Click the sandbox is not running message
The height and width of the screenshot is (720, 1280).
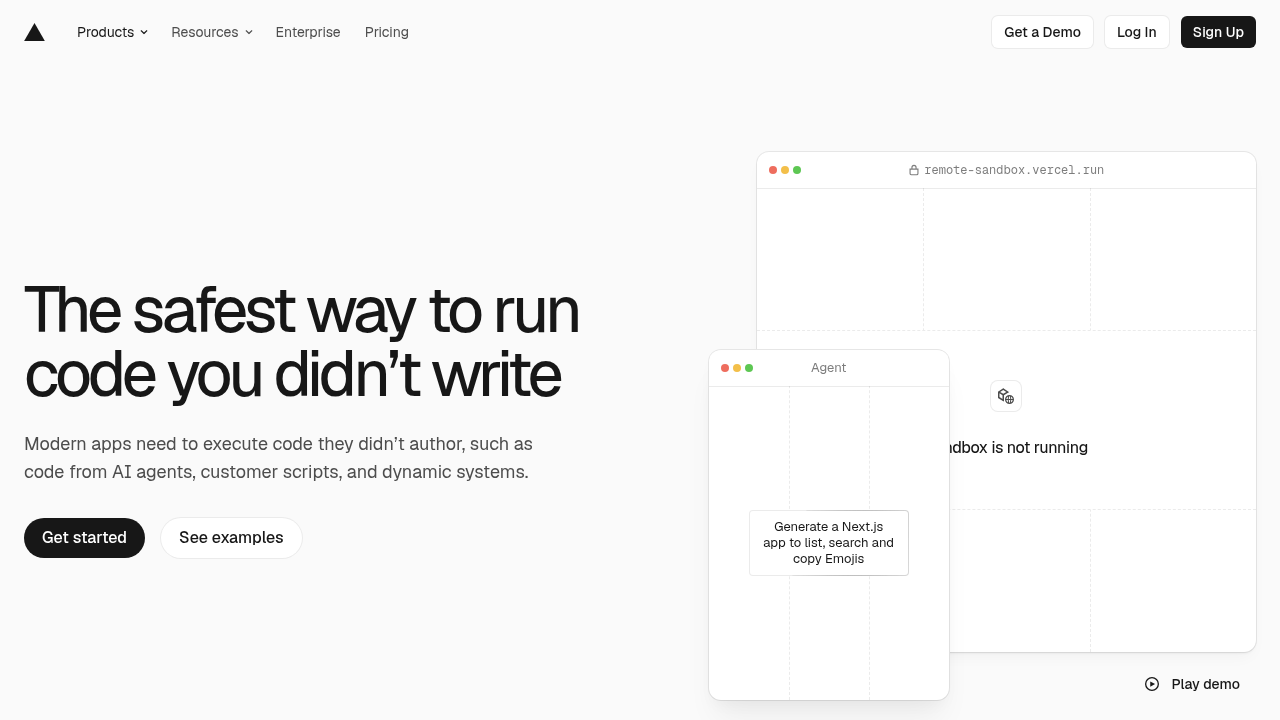(1018, 447)
